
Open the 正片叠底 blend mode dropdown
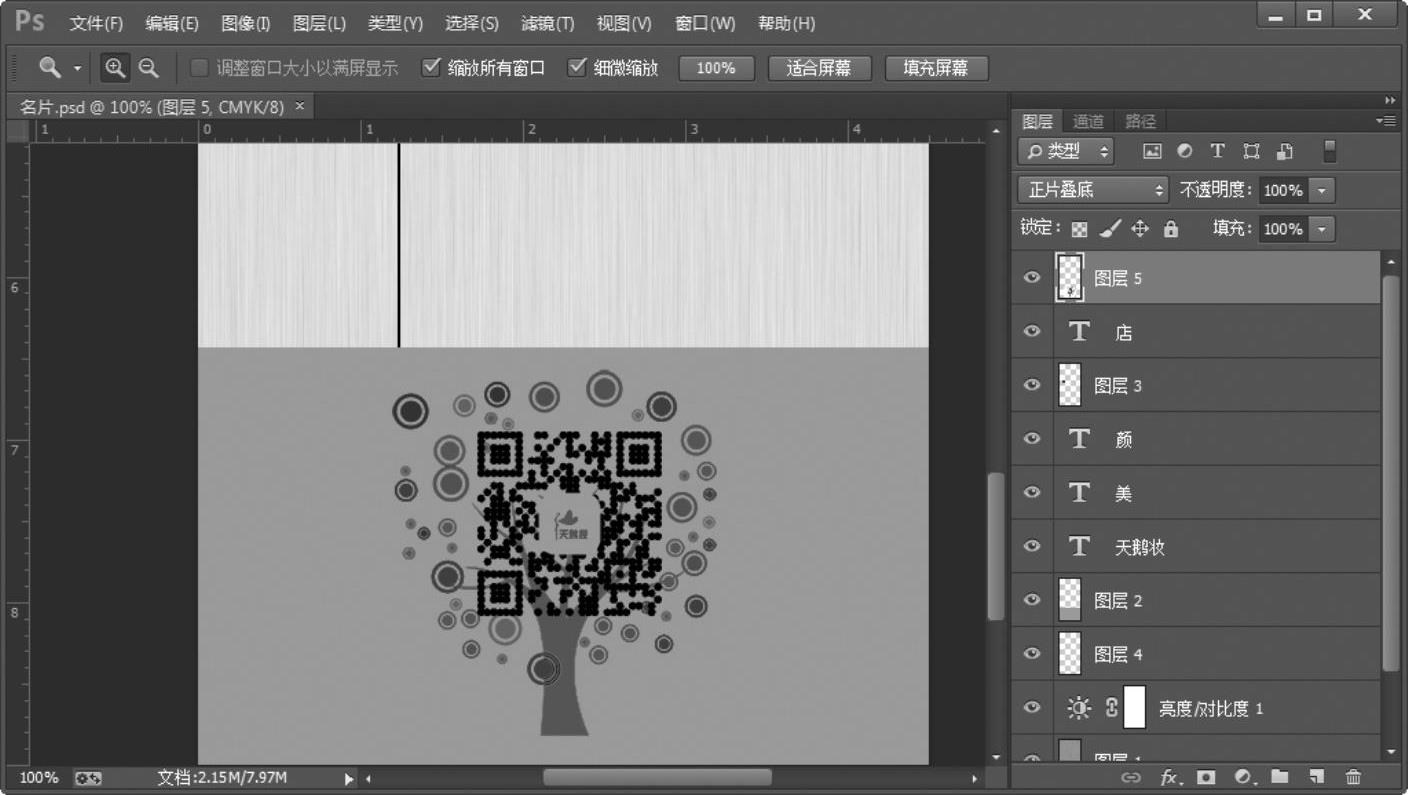pyautogui.click(x=1093, y=190)
